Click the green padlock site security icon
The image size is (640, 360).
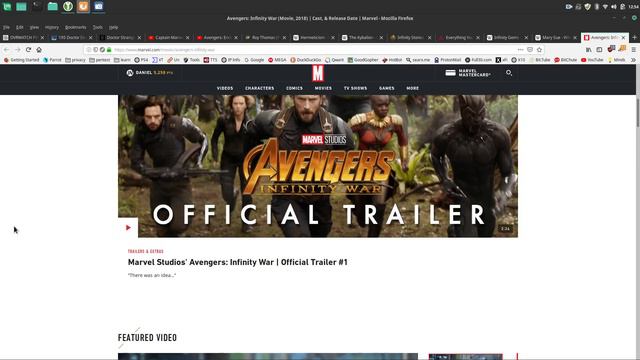[x=109, y=49]
